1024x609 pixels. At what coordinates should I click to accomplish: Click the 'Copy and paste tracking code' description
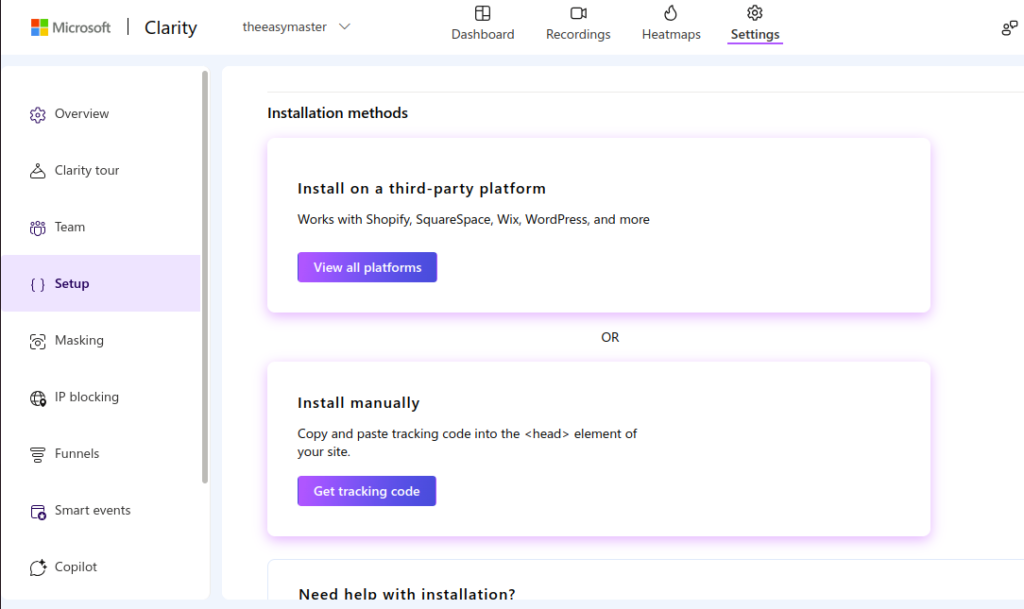point(467,443)
